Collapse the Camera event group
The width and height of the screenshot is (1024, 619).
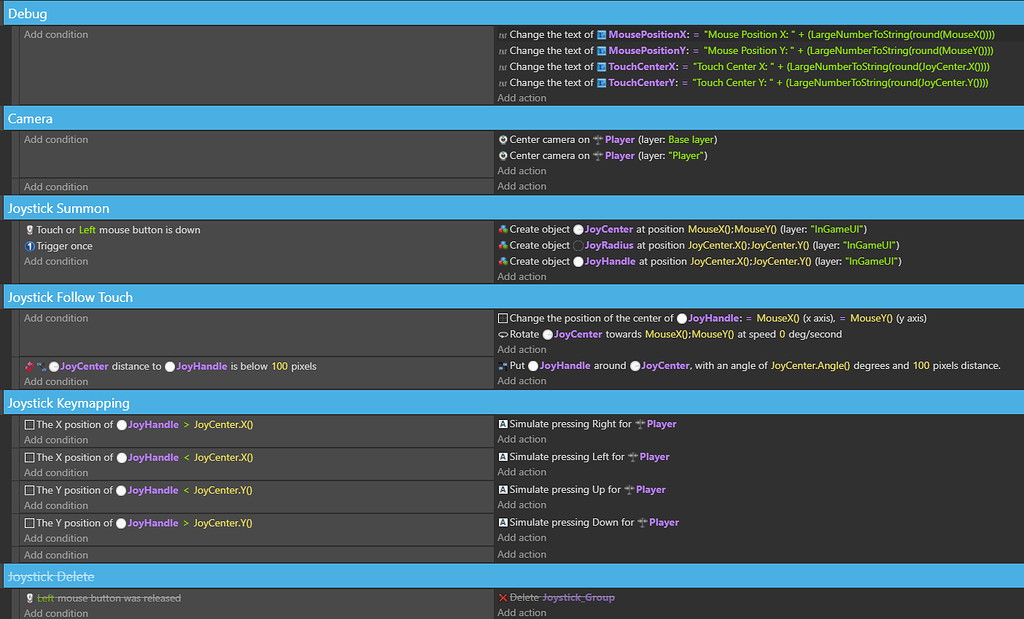pos(30,117)
